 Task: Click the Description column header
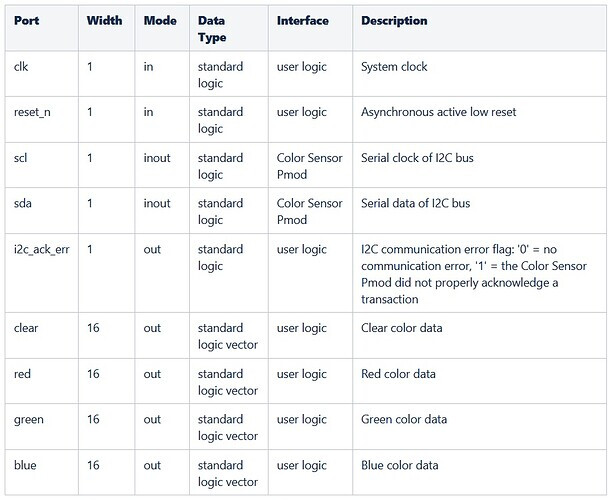[394, 21]
